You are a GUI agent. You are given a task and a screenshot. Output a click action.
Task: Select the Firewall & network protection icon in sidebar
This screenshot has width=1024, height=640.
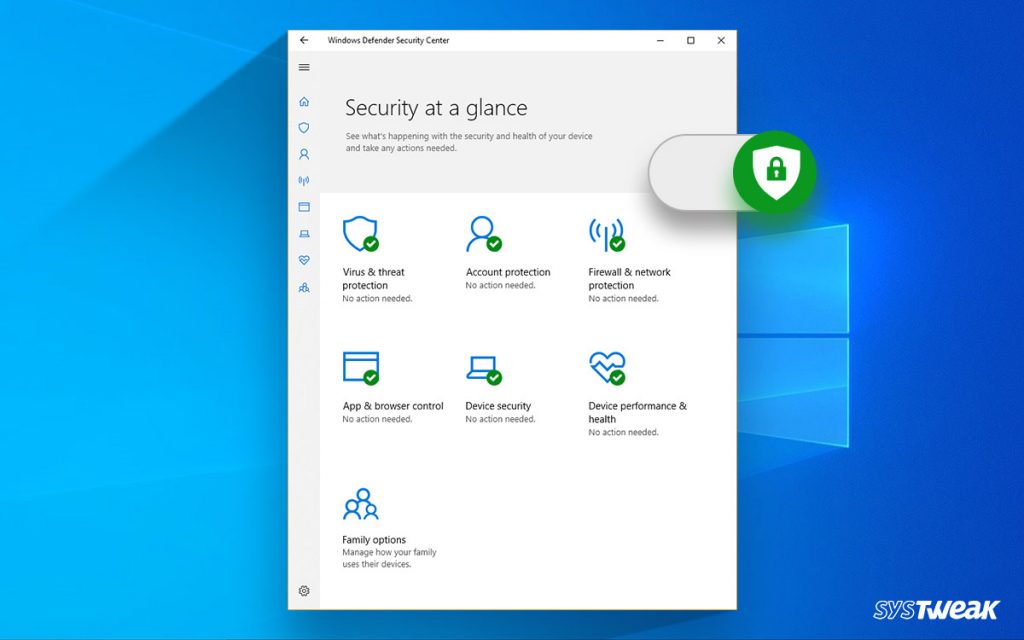(x=304, y=180)
